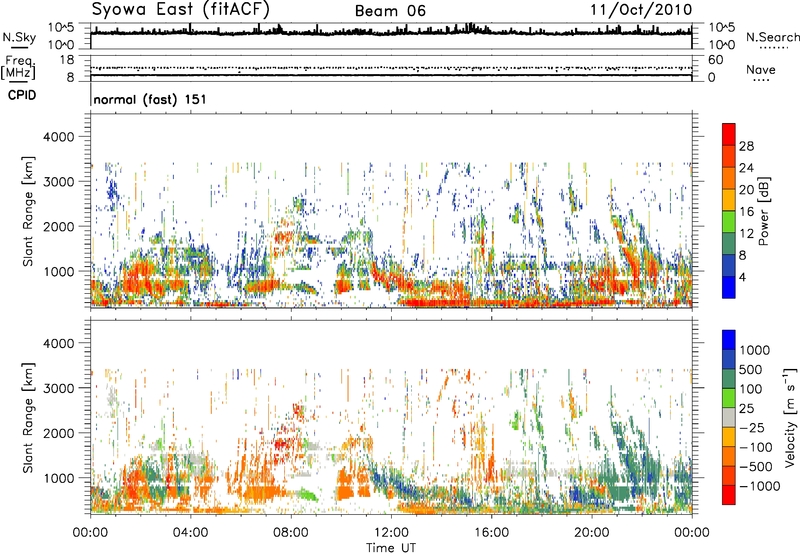Click velocity colorbar tick '100'
This screenshot has height=554, width=800.
(x=751, y=389)
